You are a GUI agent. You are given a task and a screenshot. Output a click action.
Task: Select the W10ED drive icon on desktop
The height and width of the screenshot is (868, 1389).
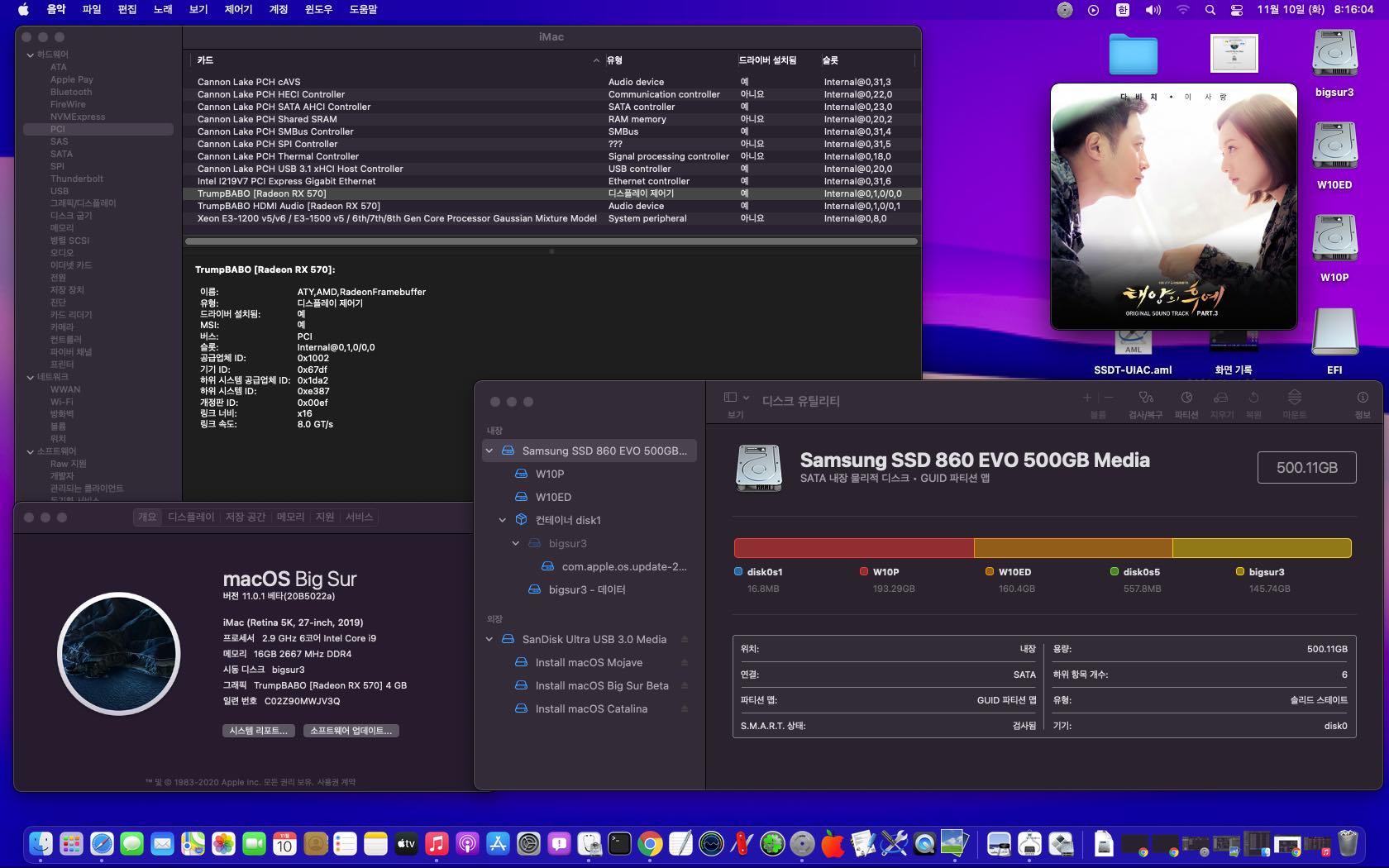1334,146
